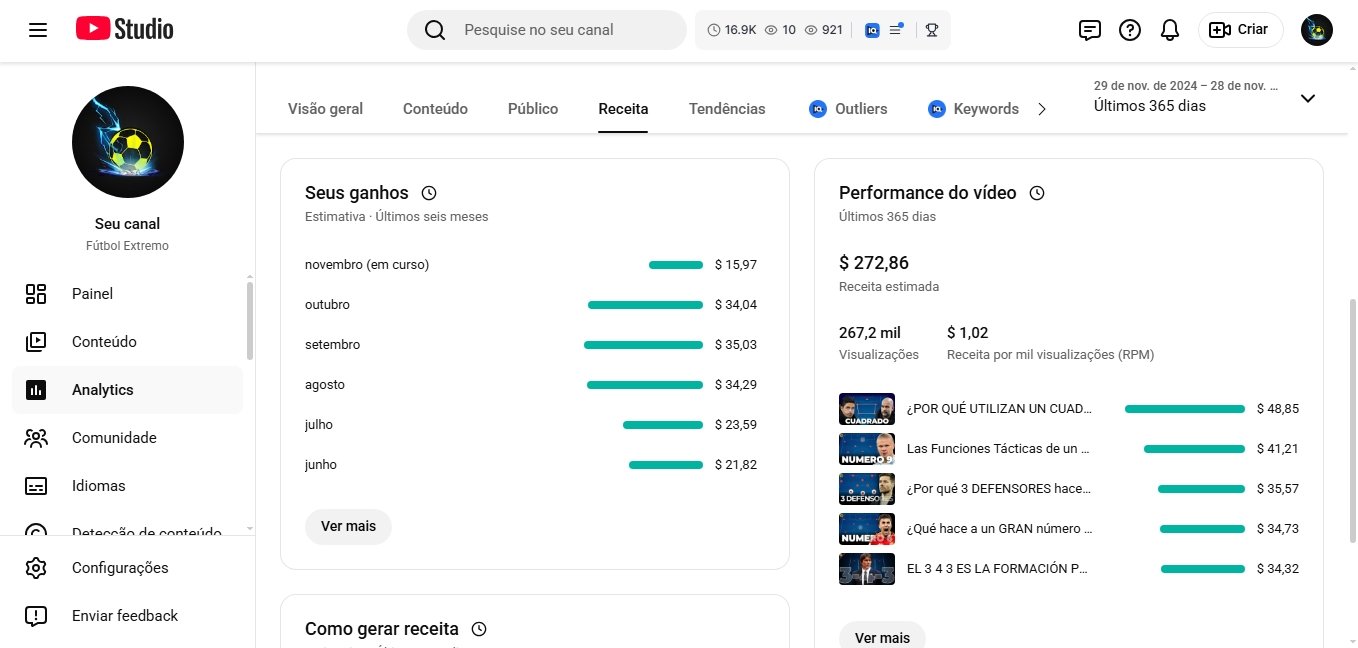Image resolution: width=1358 pixels, height=648 pixels.
Task: Open the notifications bell
Action: pos(1169,30)
